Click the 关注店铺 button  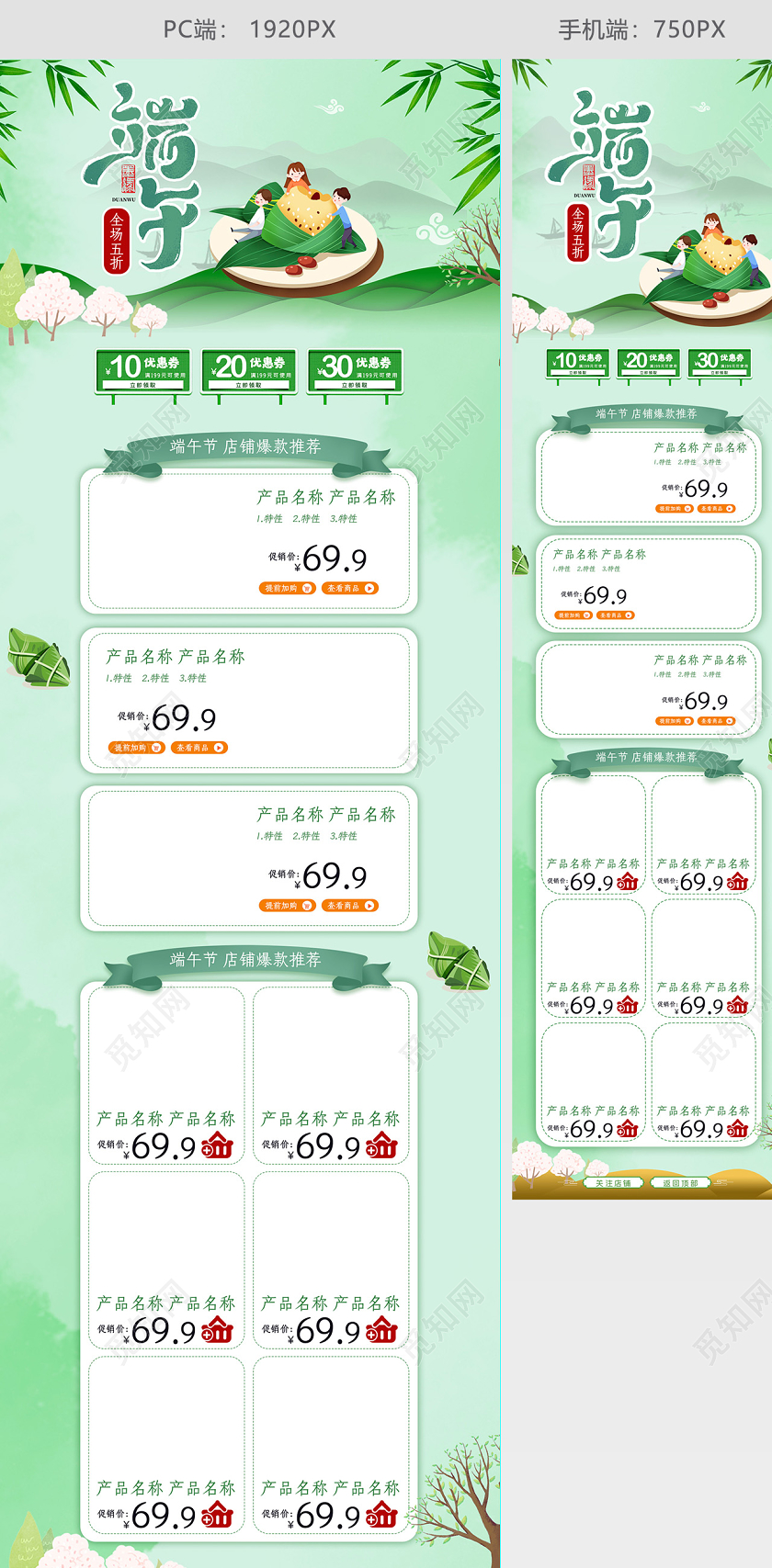[x=613, y=1183]
